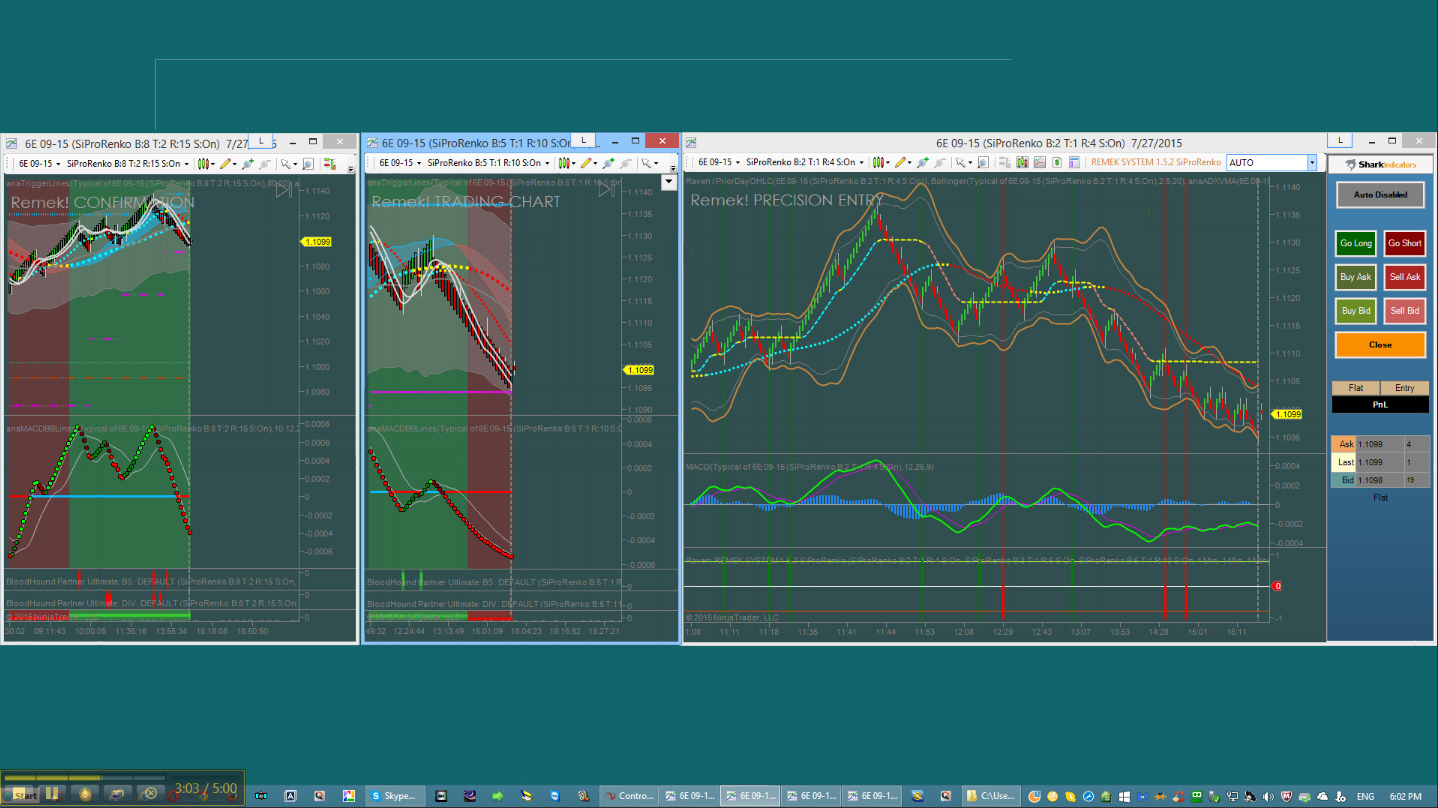This screenshot has width=1438, height=808.
Task: Click cursor pointer tool in Trading Chart toolbar
Action: [647, 163]
